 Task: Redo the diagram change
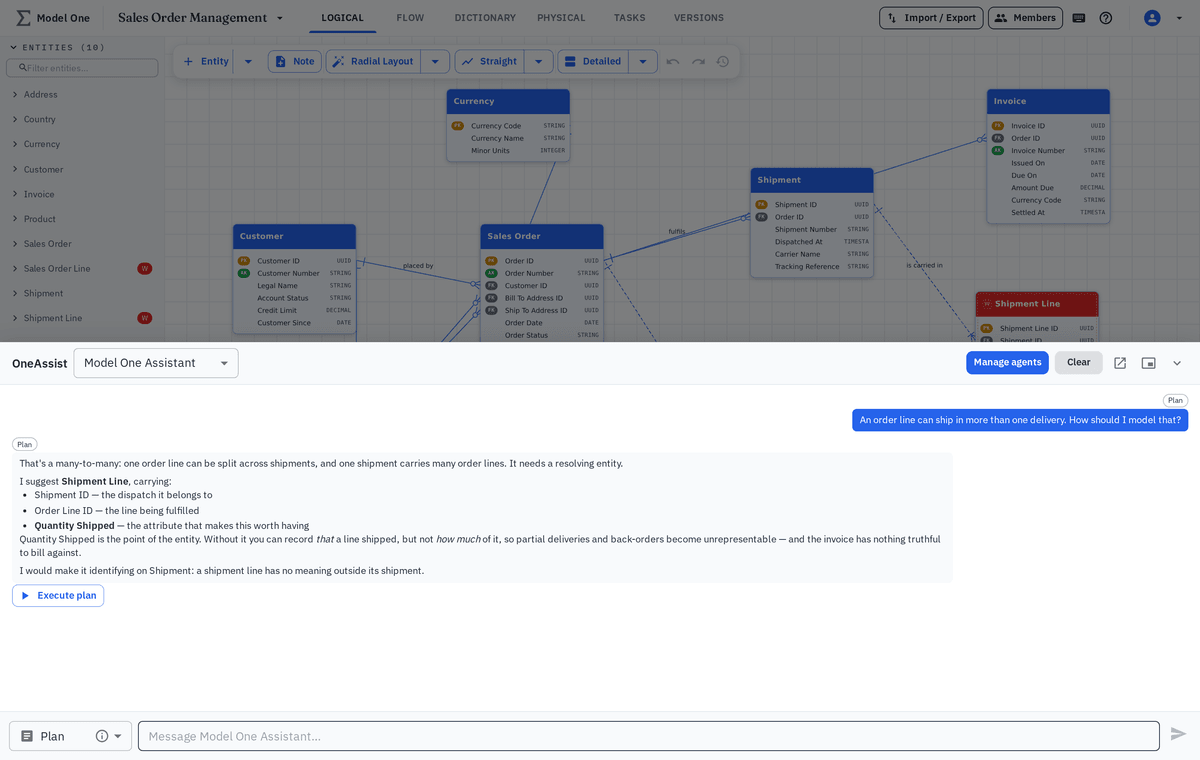click(x=698, y=61)
